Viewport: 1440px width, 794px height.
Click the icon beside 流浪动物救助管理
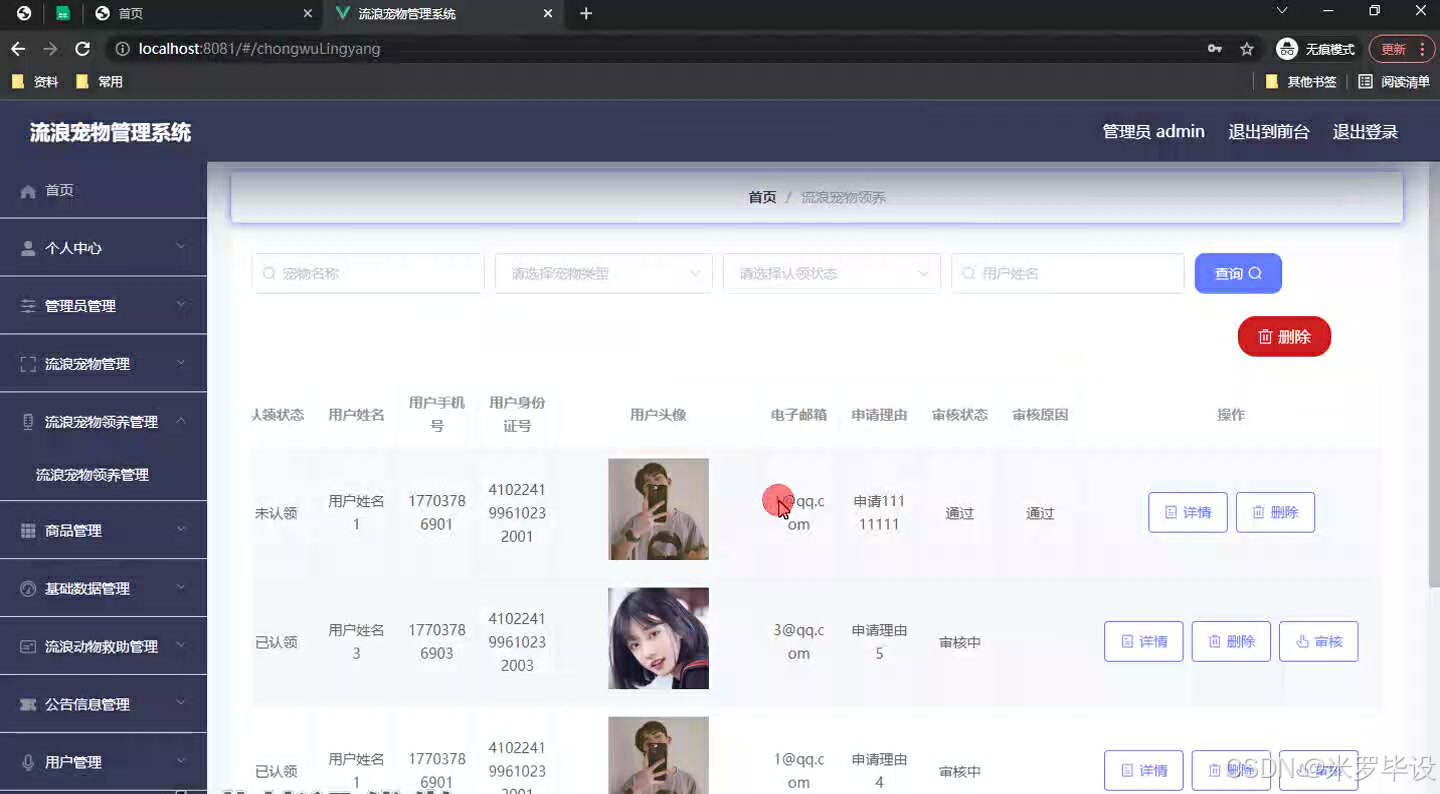pyautogui.click(x=28, y=647)
